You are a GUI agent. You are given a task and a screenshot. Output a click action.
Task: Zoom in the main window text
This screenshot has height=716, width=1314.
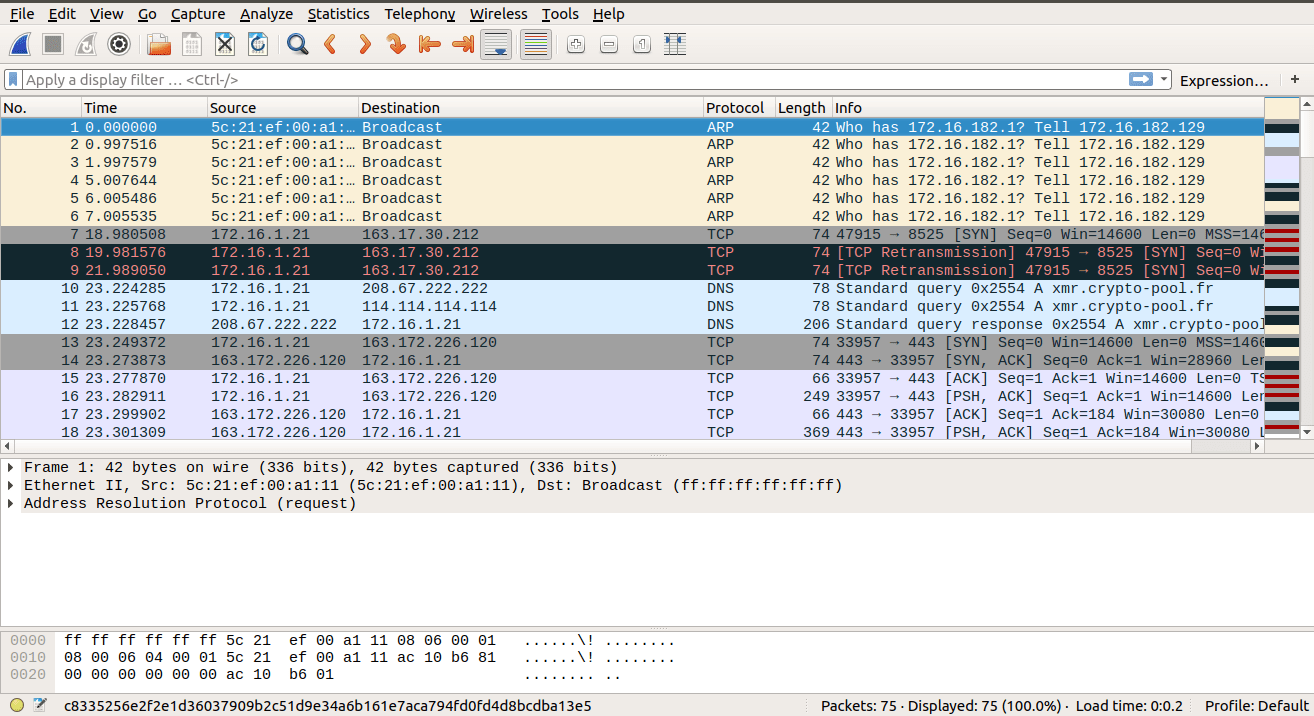coord(575,44)
